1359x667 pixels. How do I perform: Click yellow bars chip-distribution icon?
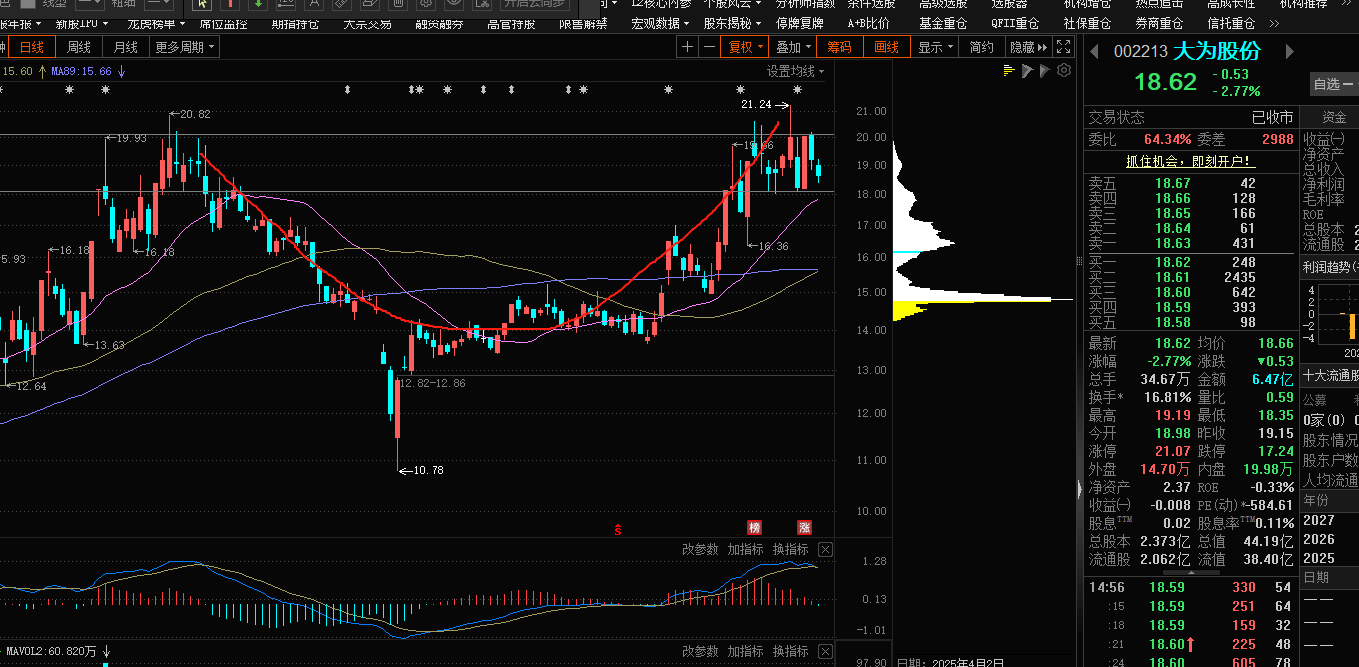1009,70
